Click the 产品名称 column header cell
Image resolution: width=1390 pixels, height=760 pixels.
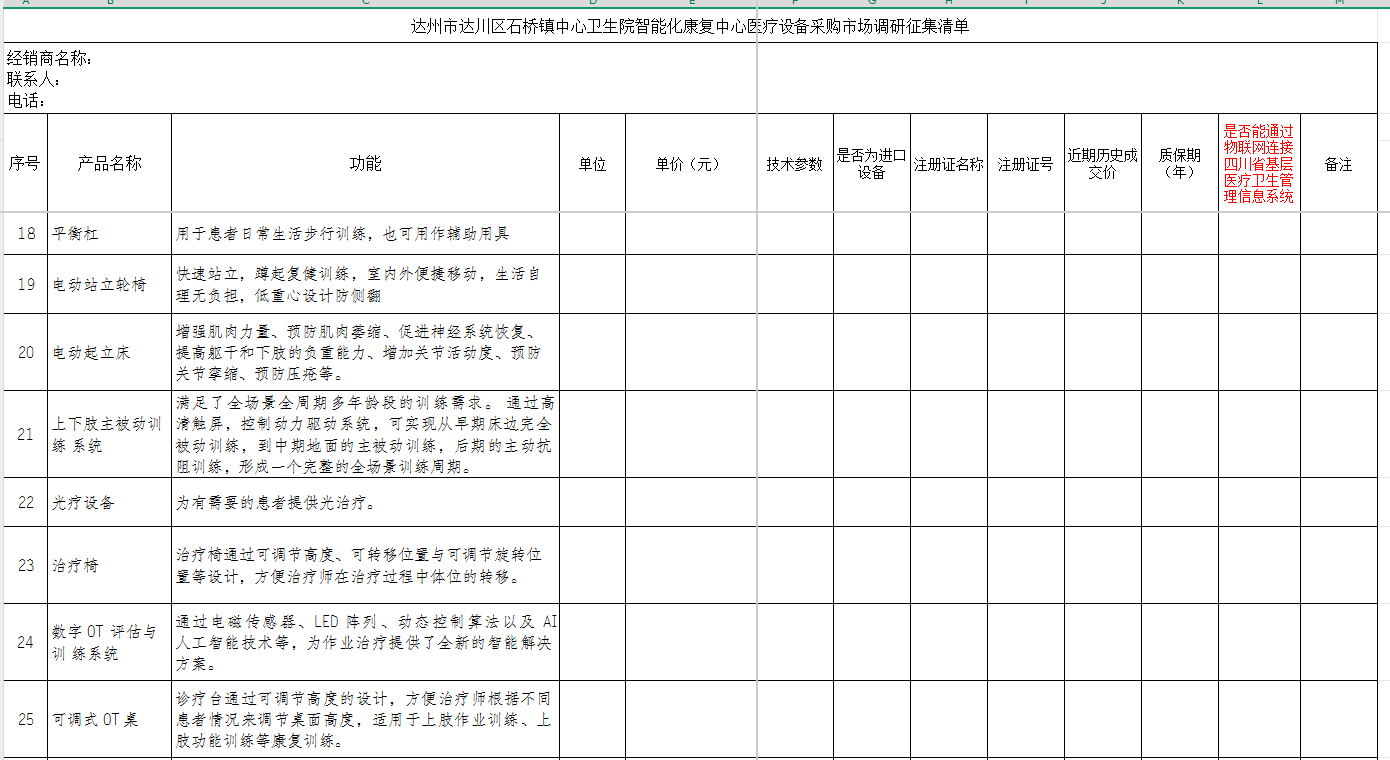pyautogui.click(x=109, y=163)
